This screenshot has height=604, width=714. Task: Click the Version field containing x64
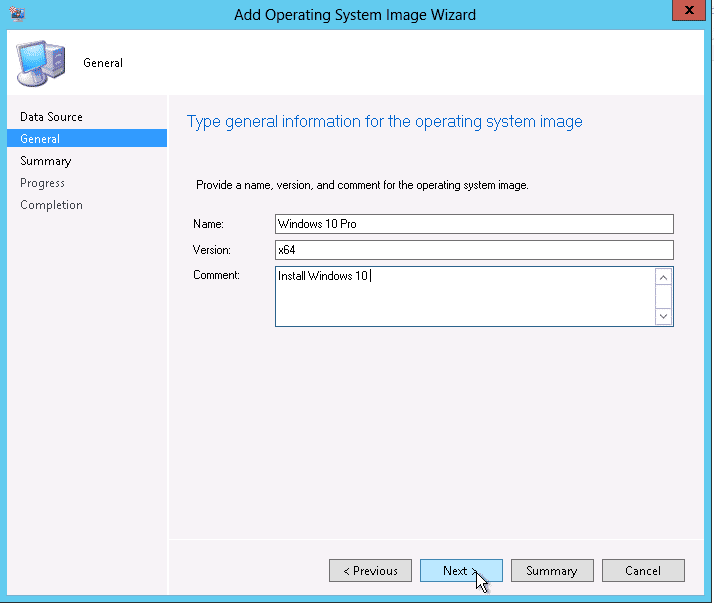pyautogui.click(x=474, y=250)
